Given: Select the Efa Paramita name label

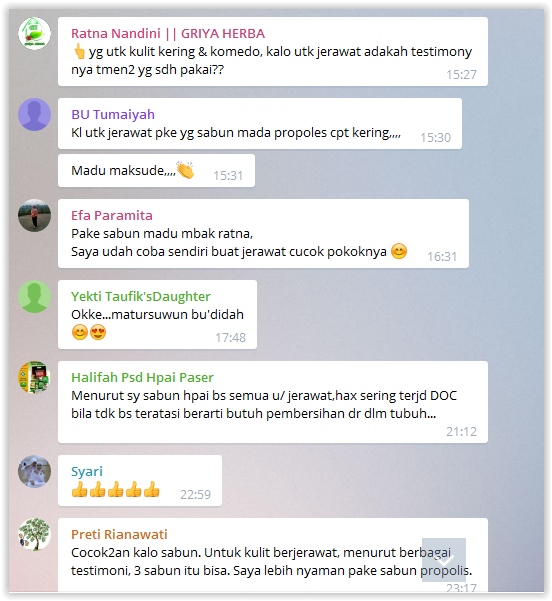Looking at the screenshot, I should (112, 215).
